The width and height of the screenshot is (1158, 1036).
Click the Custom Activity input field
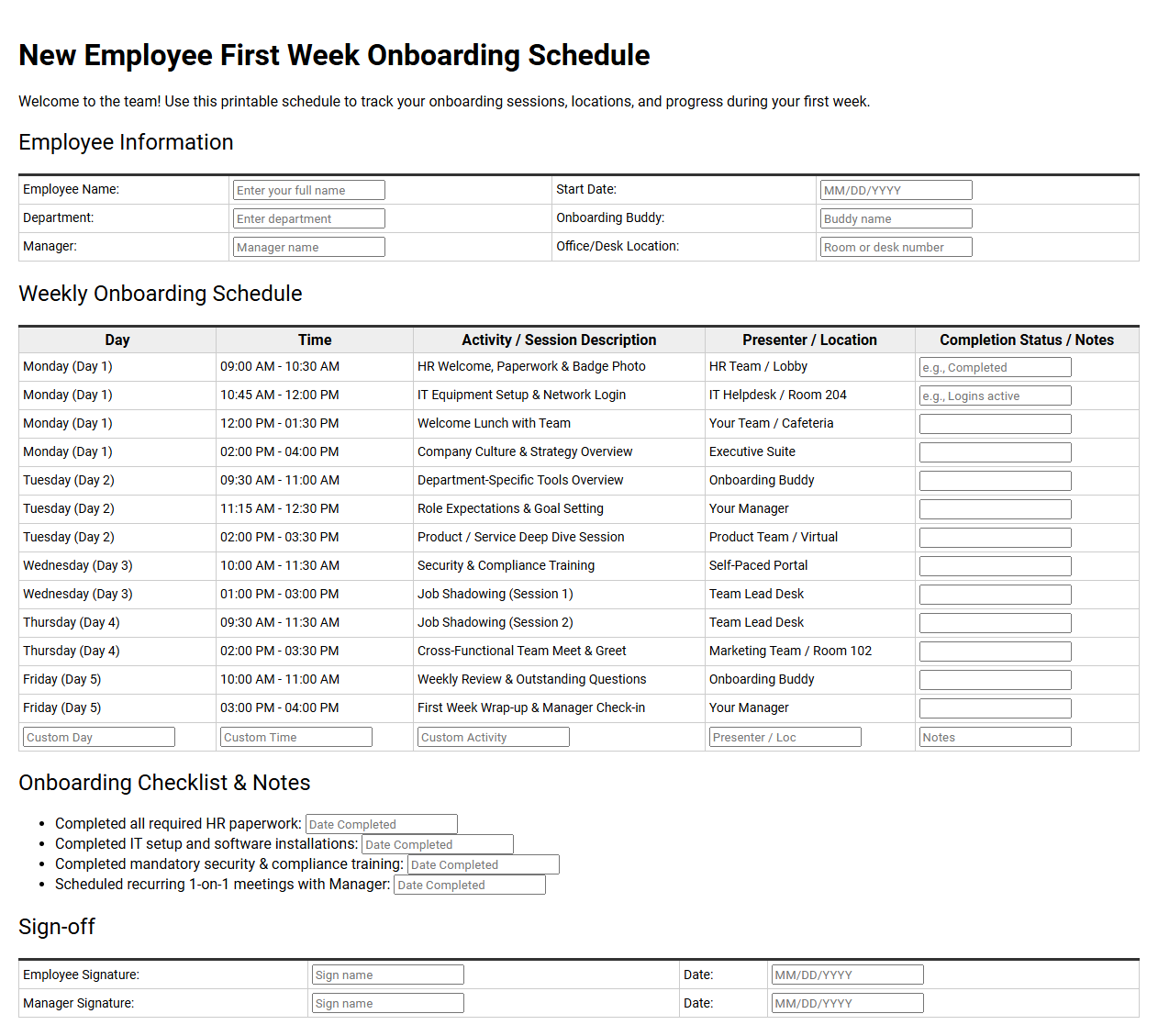(x=494, y=737)
